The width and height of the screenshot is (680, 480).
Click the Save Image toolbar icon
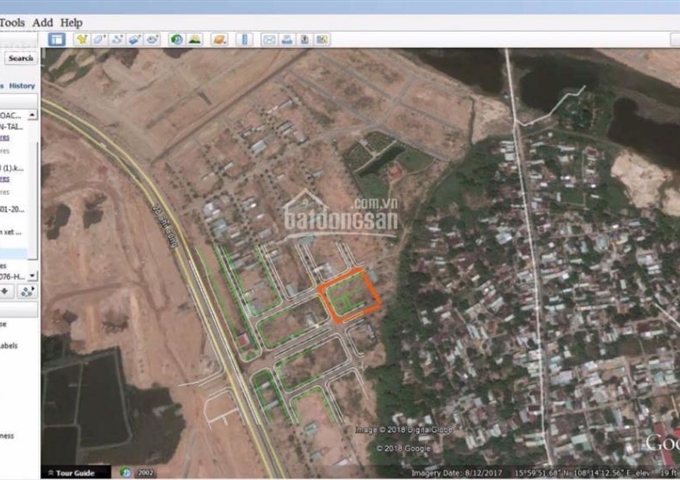305,39
